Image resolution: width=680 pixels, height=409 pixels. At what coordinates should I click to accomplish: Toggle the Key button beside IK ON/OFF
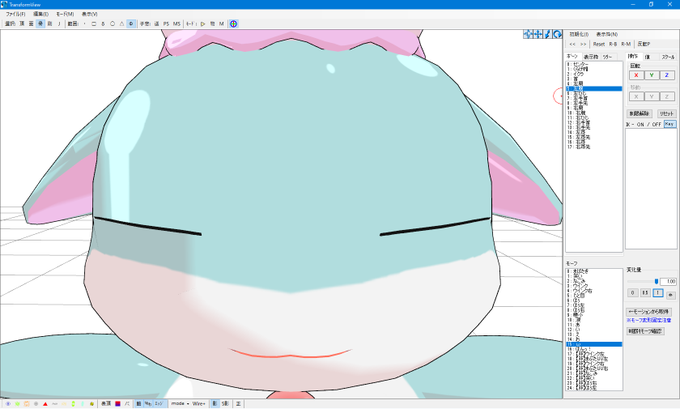670,124
